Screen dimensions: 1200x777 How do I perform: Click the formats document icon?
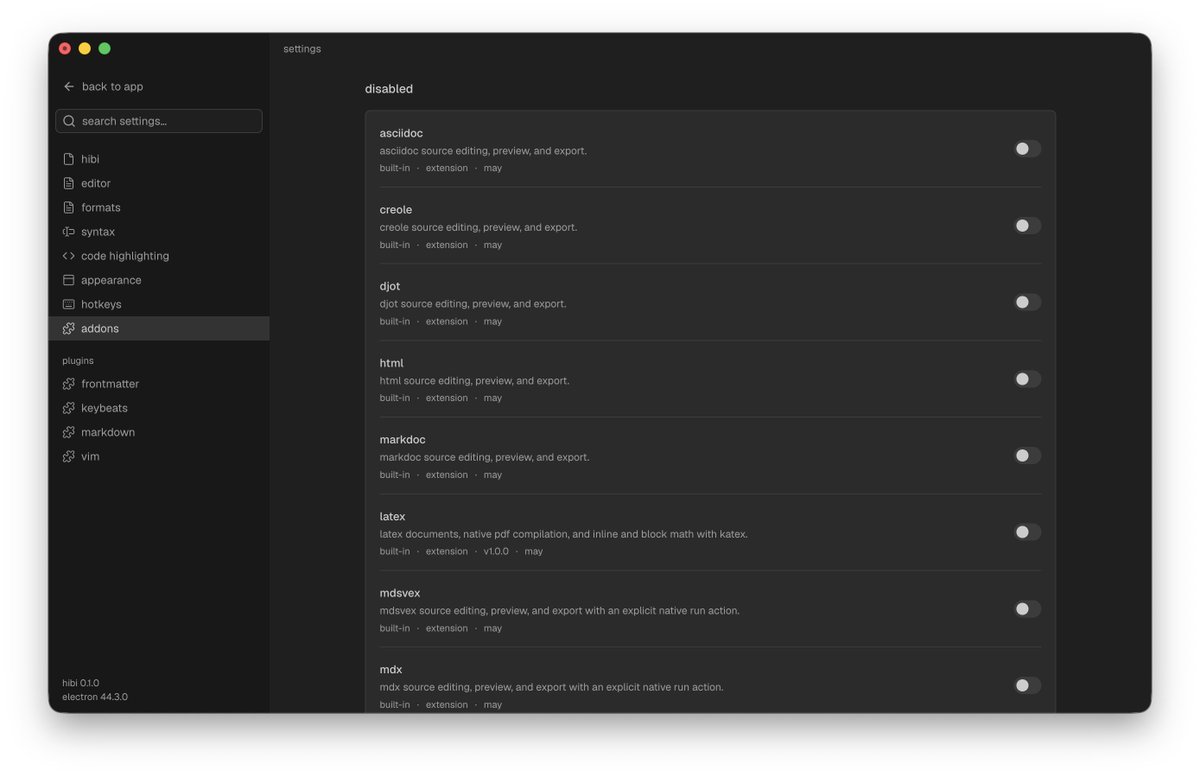[x=69, y=208]
